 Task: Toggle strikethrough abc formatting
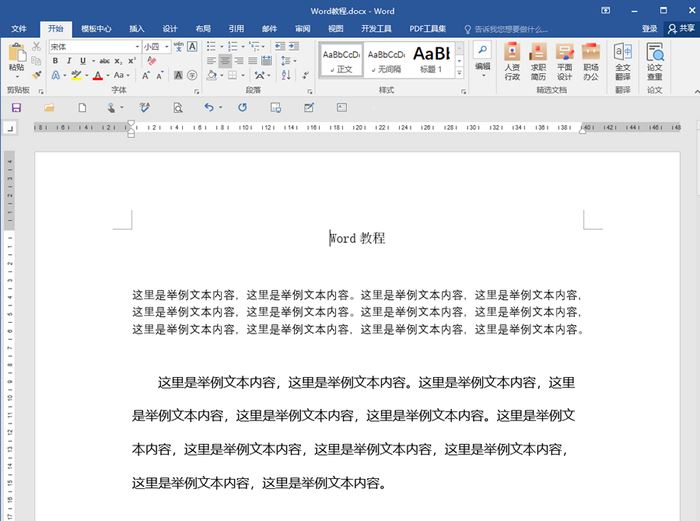pos(104,61)
